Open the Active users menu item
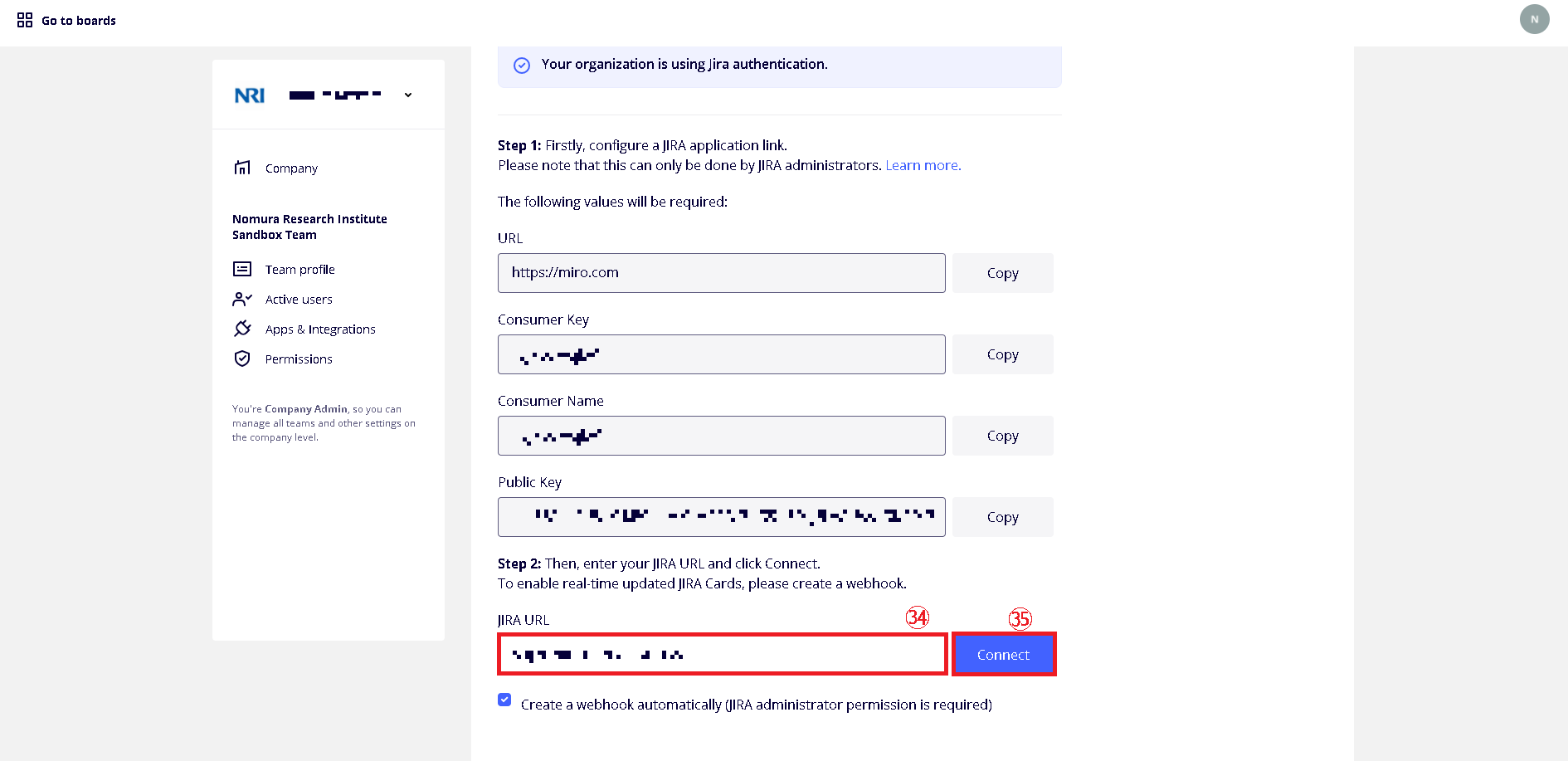This screenshot has width=1568, height=761. [299, 300]
